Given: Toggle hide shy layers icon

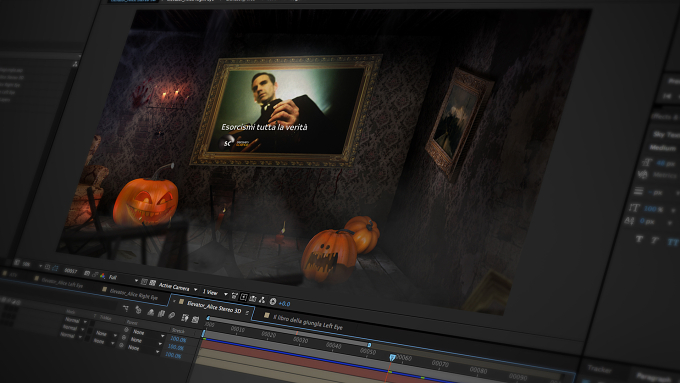Looking at the screenshot, I should pyautogui.click(x=150, y=312).
